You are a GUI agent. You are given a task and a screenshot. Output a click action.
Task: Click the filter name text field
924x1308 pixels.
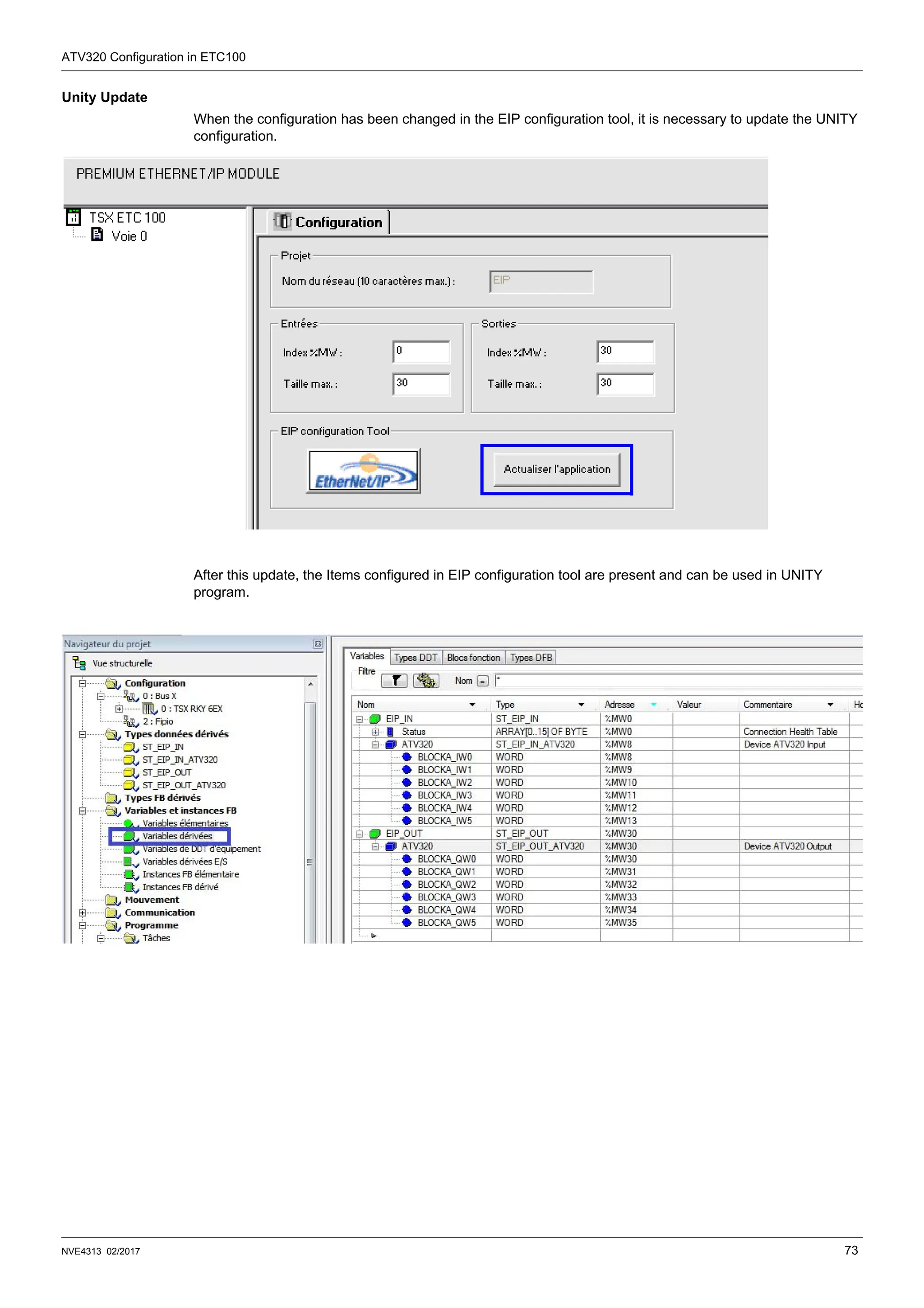click(x=679, y=682)
